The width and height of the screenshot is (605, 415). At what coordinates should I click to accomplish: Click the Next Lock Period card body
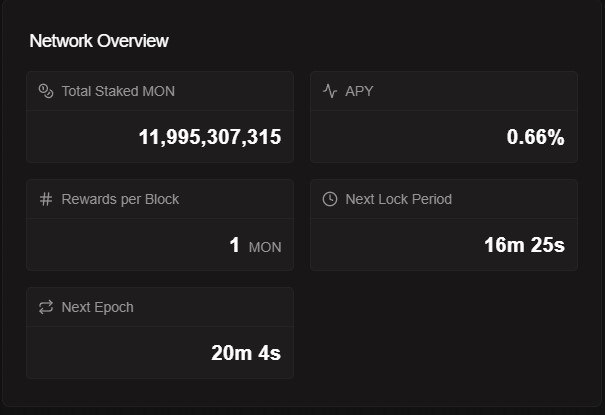coord(444,245)
